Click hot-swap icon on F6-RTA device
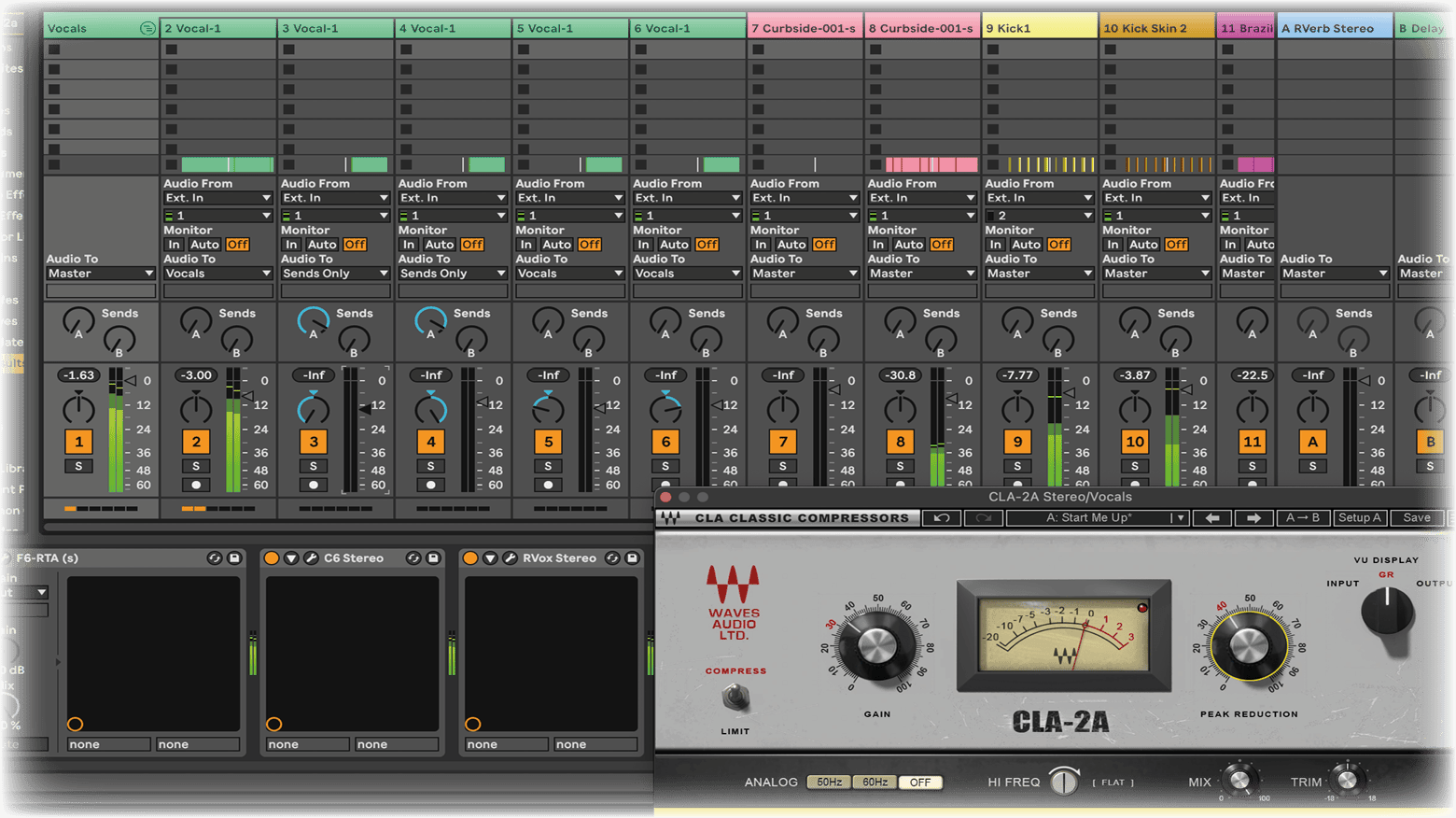The width and height of the screenshot is (1456, 818). coord(215,558)
